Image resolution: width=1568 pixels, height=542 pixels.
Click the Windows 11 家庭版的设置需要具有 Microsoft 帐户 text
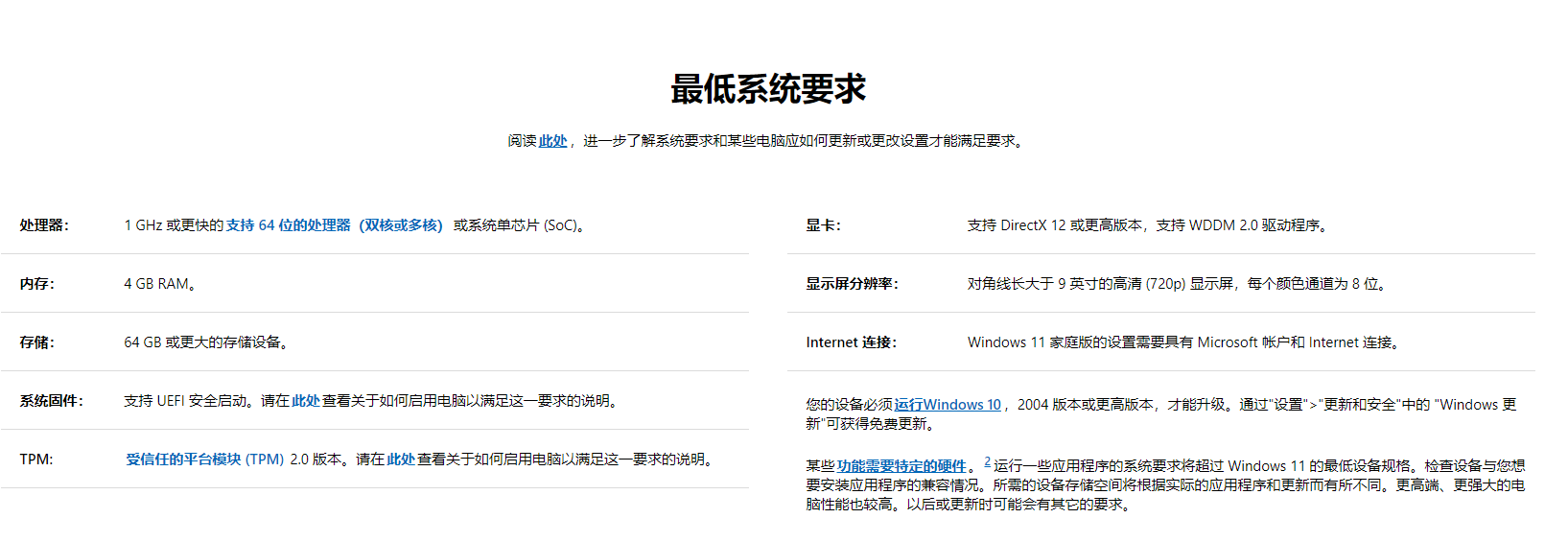(1129, 342)
